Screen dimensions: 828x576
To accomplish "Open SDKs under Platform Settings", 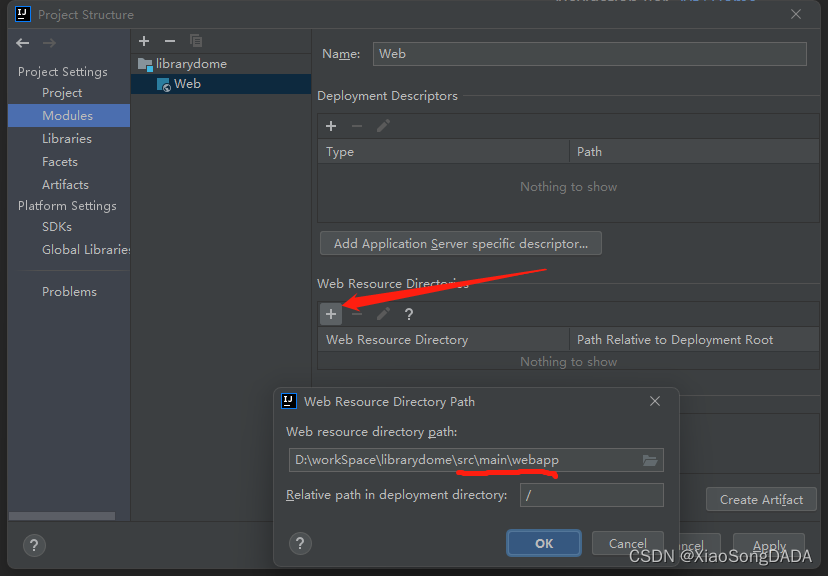I will click(57, 227).
